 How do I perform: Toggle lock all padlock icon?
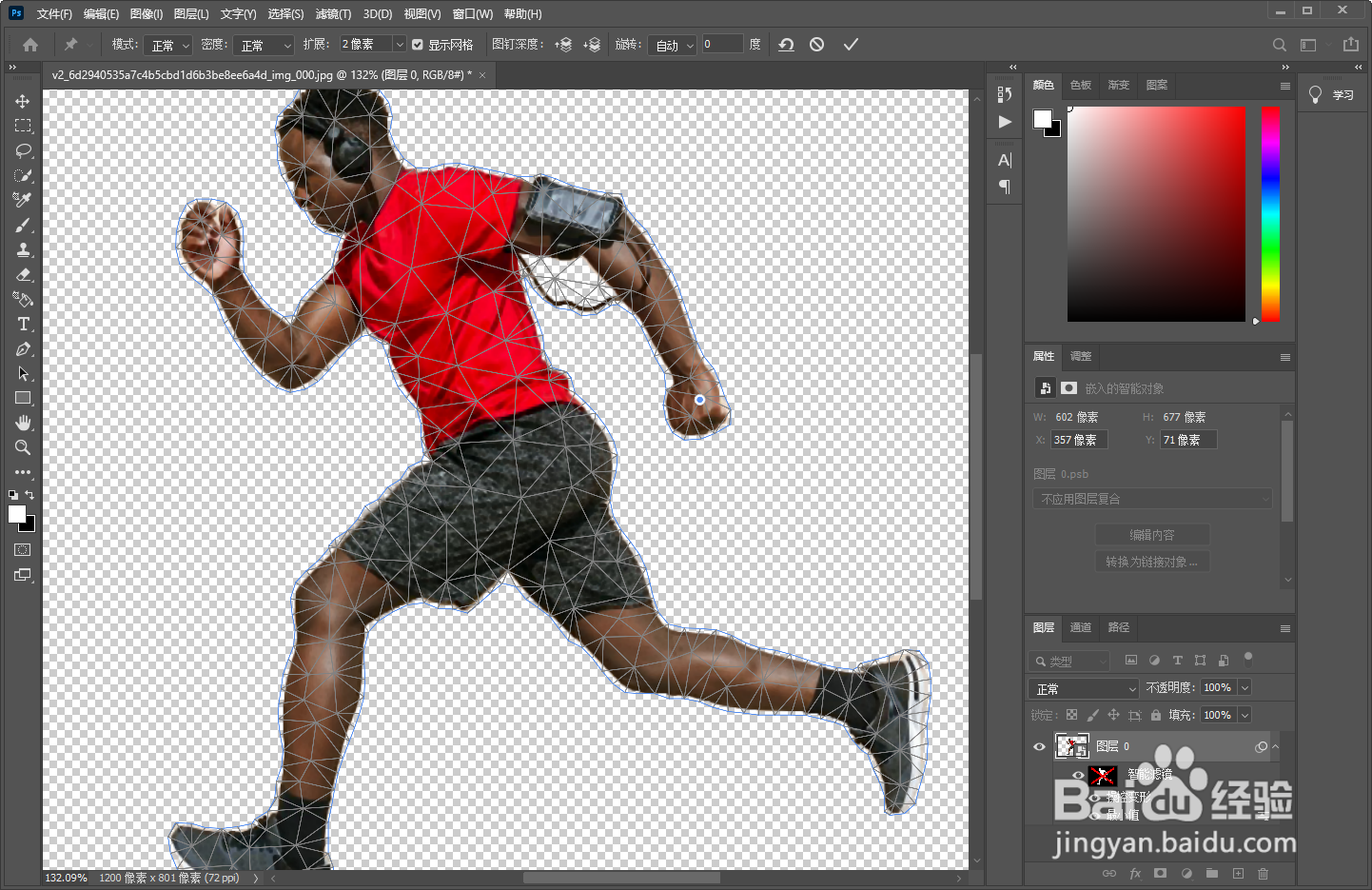pos(1156,715)
